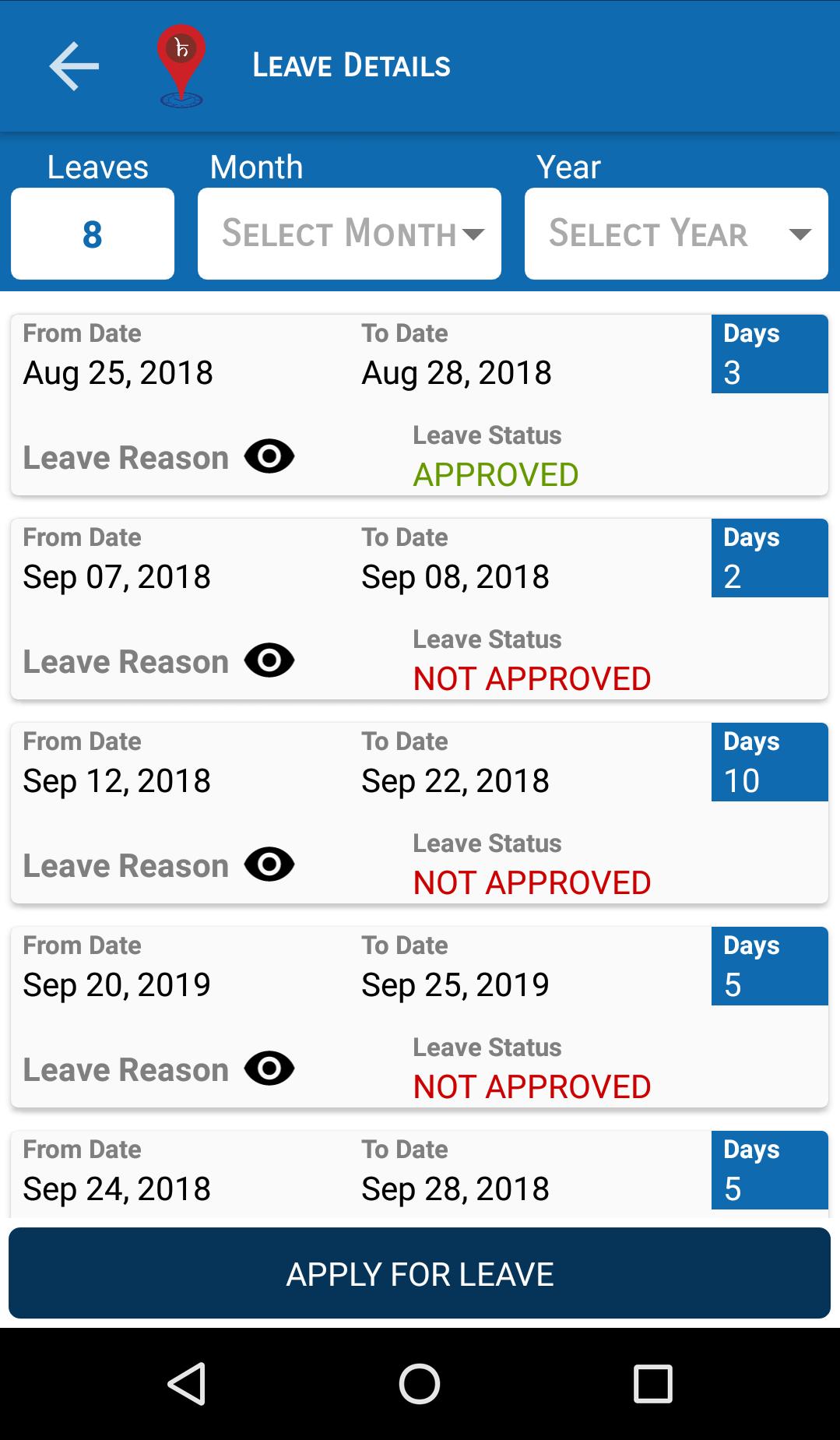
Task: Show leave reason for Sep 07, 2018 entry
Action: (269, 660)
